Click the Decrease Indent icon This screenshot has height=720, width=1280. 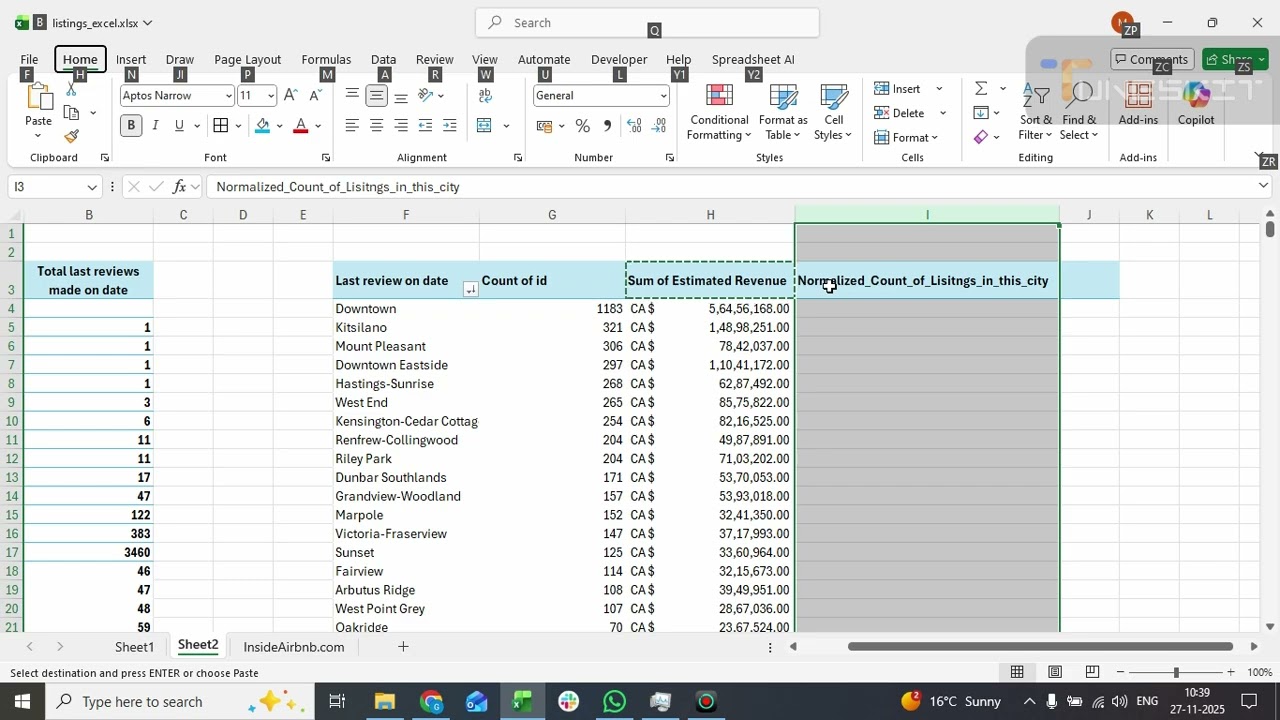pos(425,126)
